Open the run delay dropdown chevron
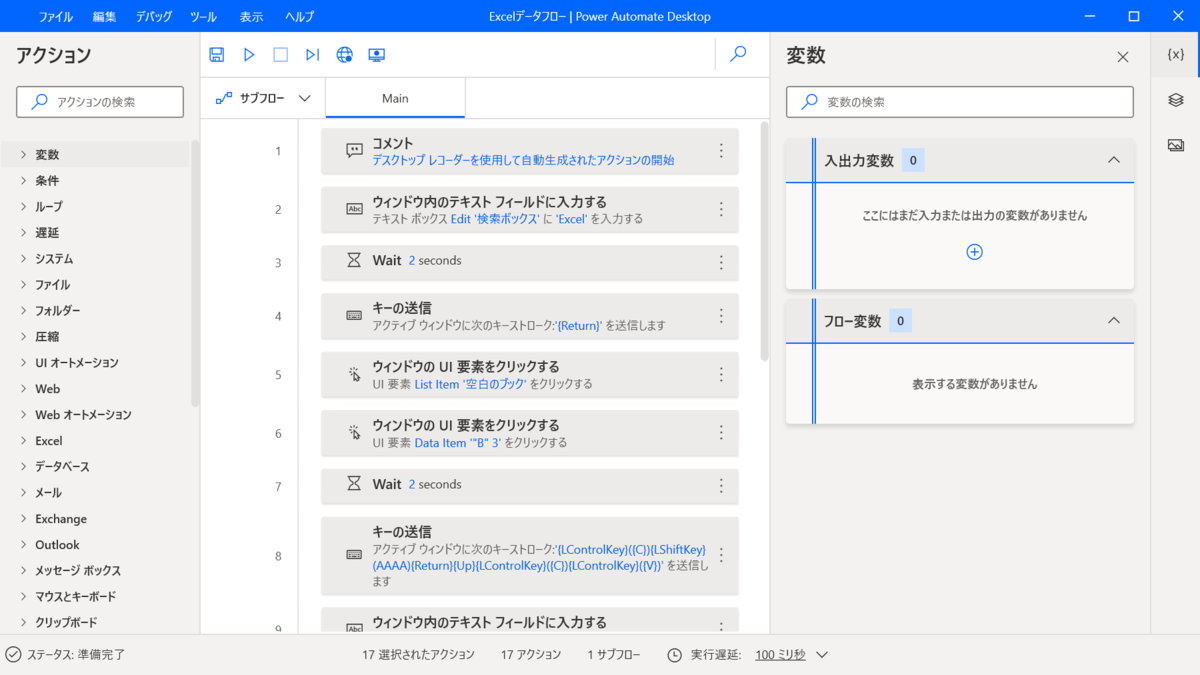 point(822,655)
